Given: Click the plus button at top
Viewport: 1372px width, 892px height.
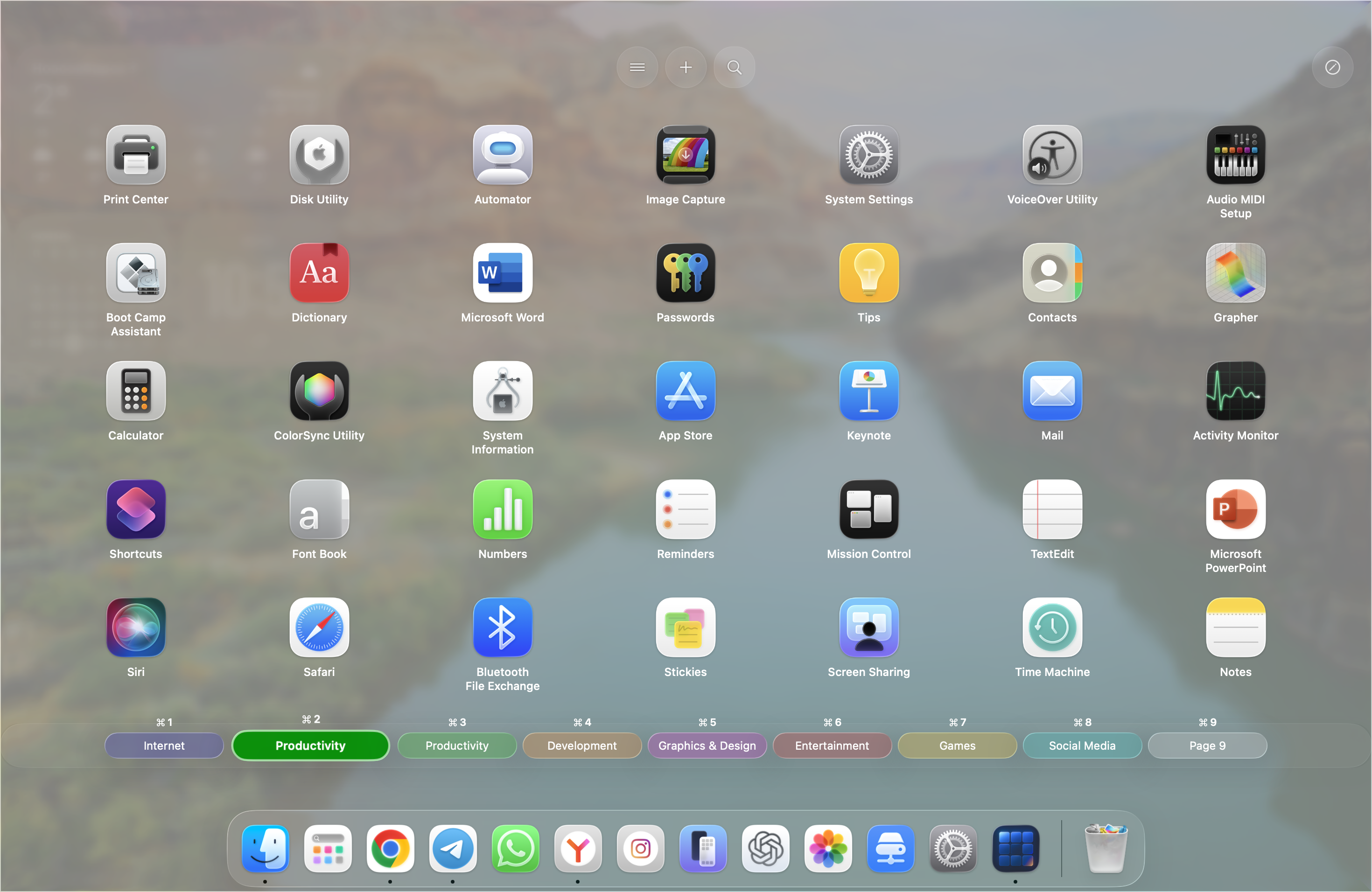Looking at the screenshot, I should click(x=686, y=68).
